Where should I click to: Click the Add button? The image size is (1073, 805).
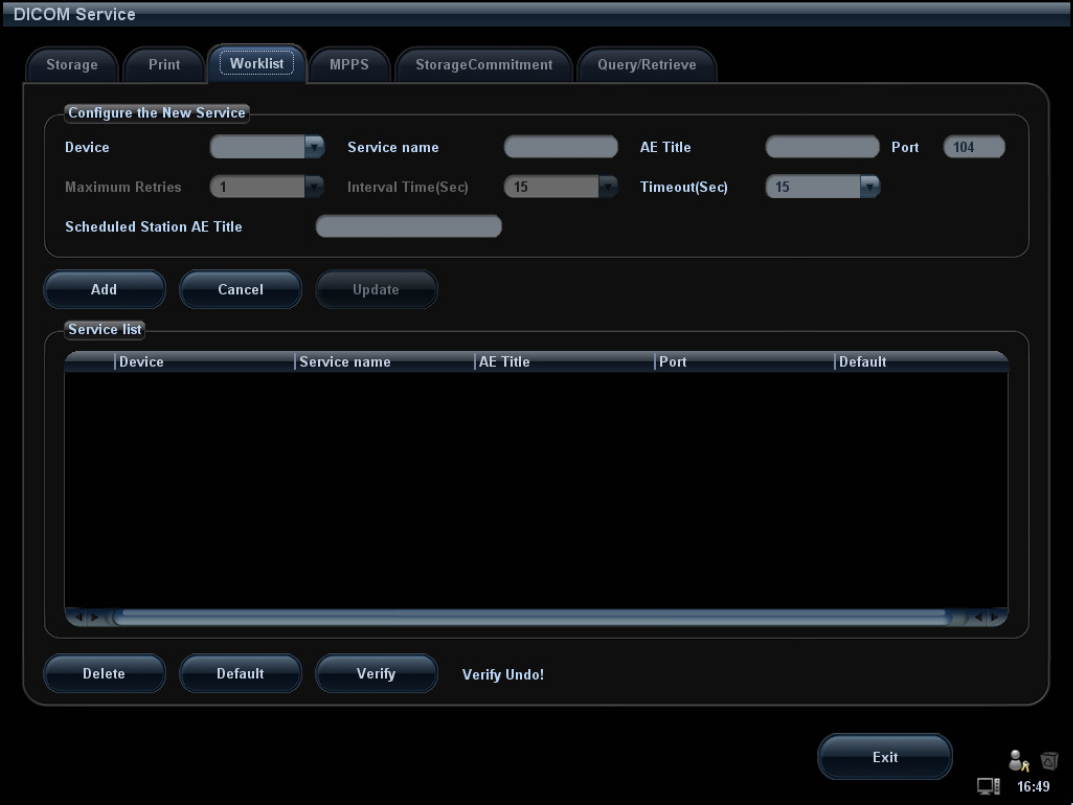(x=104, y=289)
